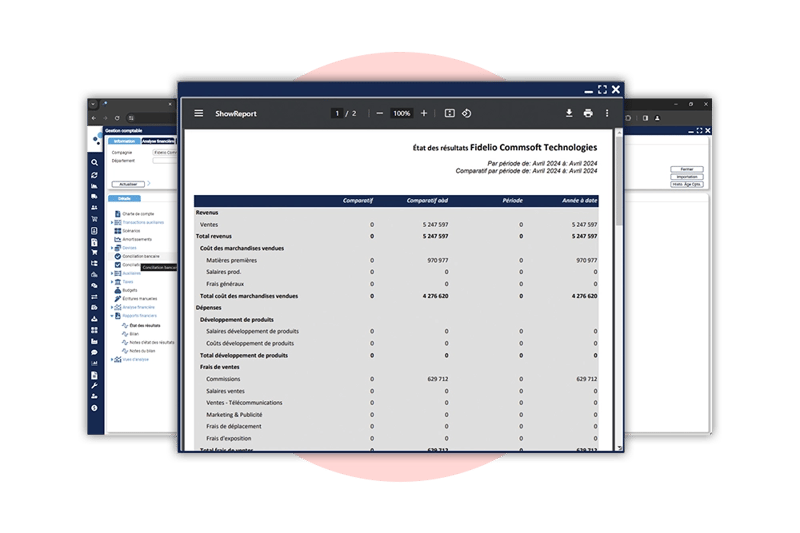This screenshot has height=533, width=800.
Task: Click the refresh arrows icon in the sidebar
Action: [94, 175]
